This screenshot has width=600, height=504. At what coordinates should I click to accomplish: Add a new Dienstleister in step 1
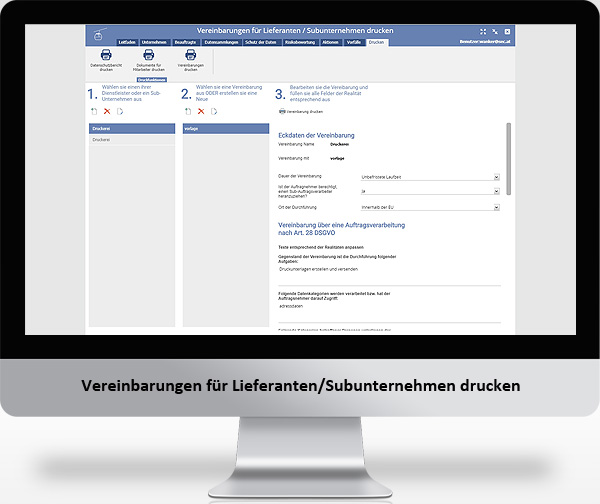(x=94, y=111)
